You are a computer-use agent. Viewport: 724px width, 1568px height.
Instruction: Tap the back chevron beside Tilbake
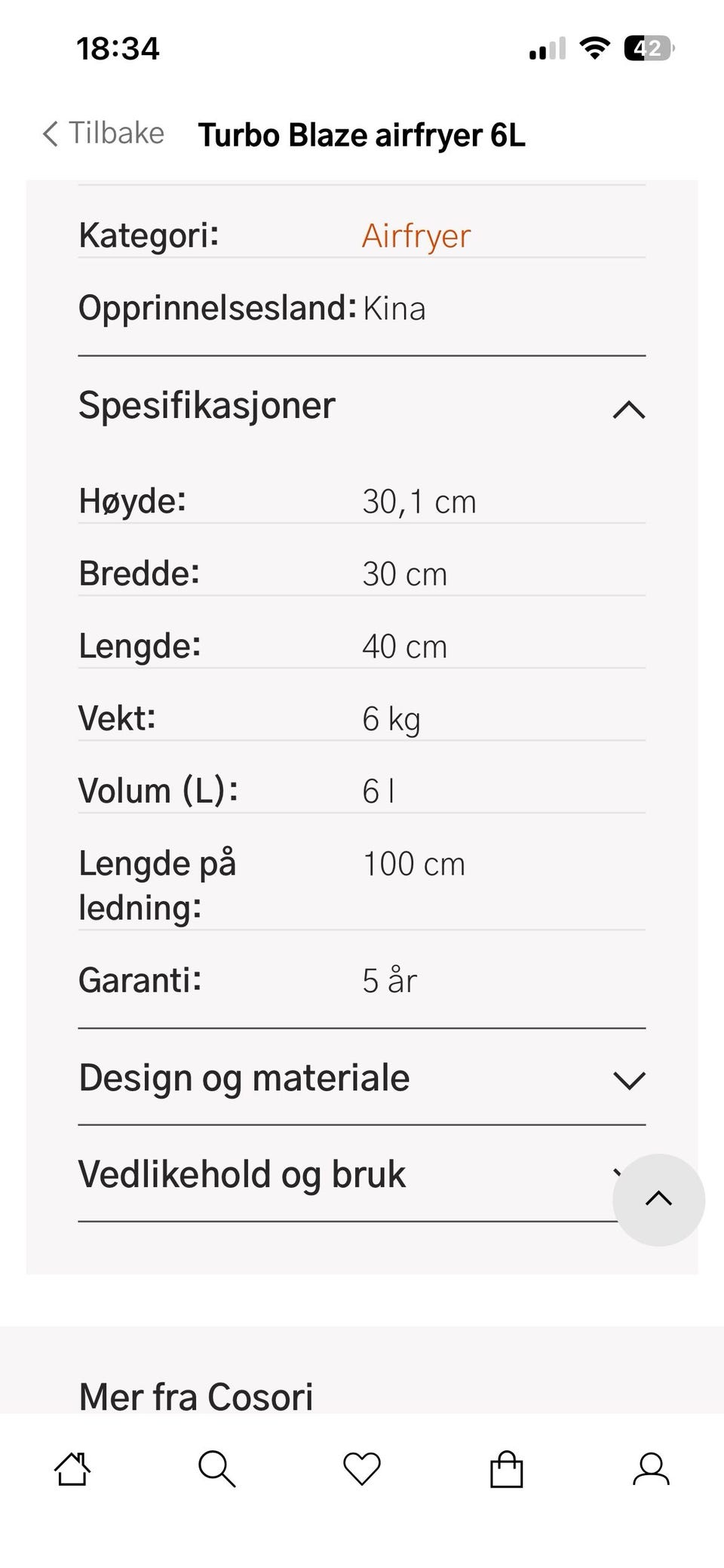pyautogui.click(x=50, y=134)
